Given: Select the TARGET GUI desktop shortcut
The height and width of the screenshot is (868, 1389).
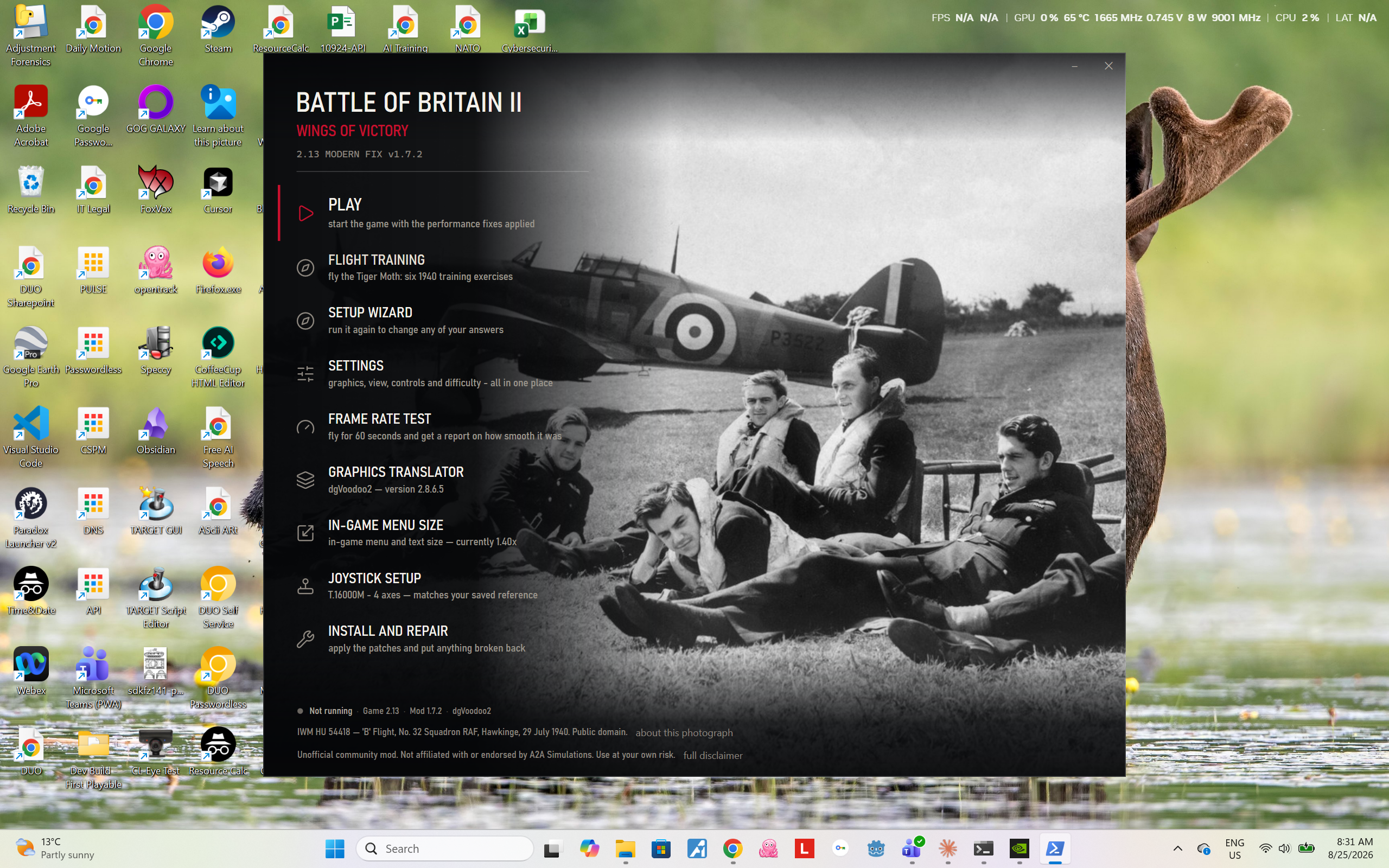Looking at the screenshot, I should 156,512.
